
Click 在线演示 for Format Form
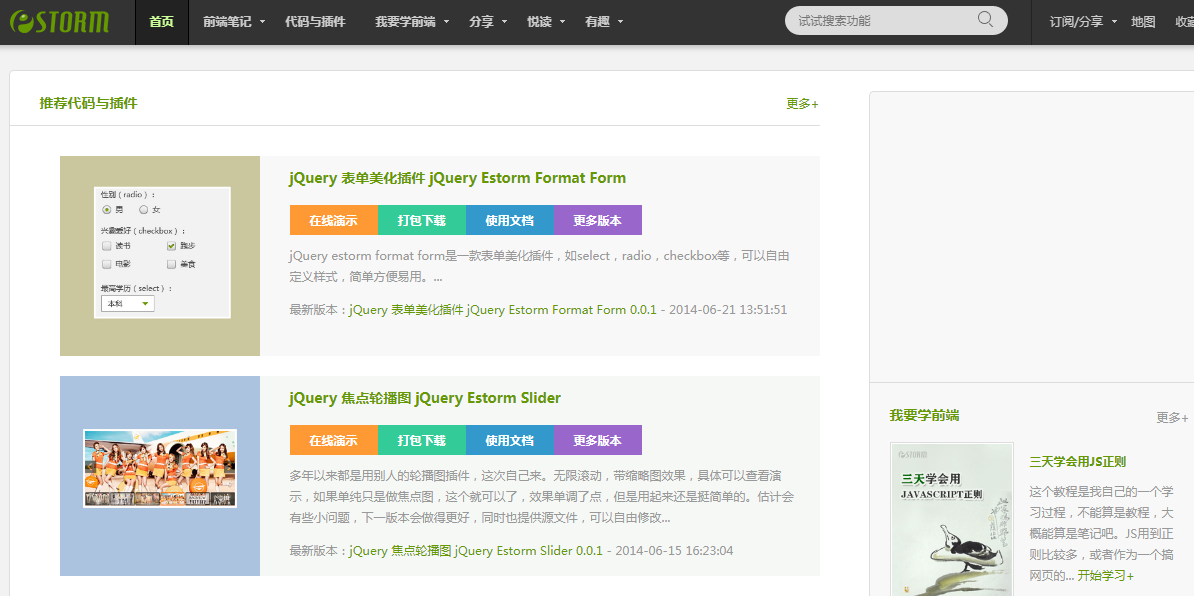[x=334, y=220]
